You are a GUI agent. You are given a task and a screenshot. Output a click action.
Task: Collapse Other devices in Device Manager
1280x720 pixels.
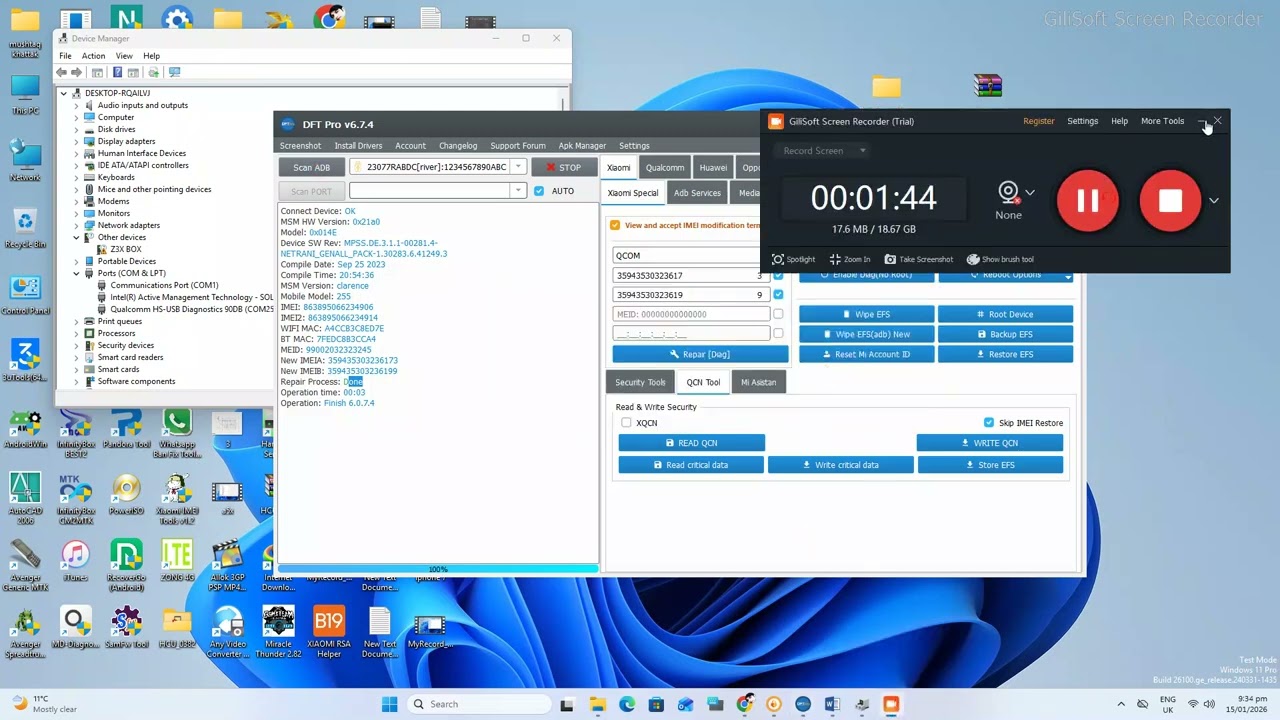[76, 237]
